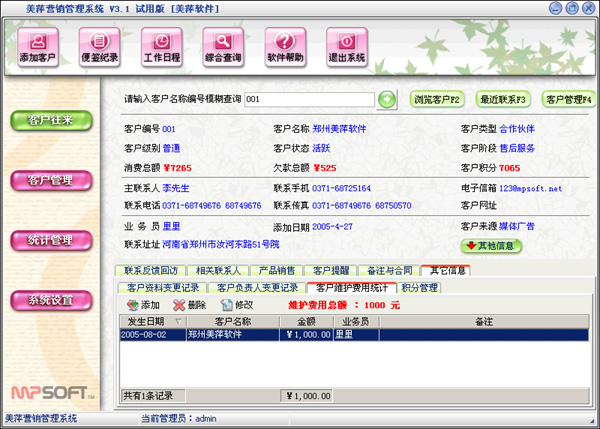Open 统计管理 in the left sidebar

(x=49, y=240)
